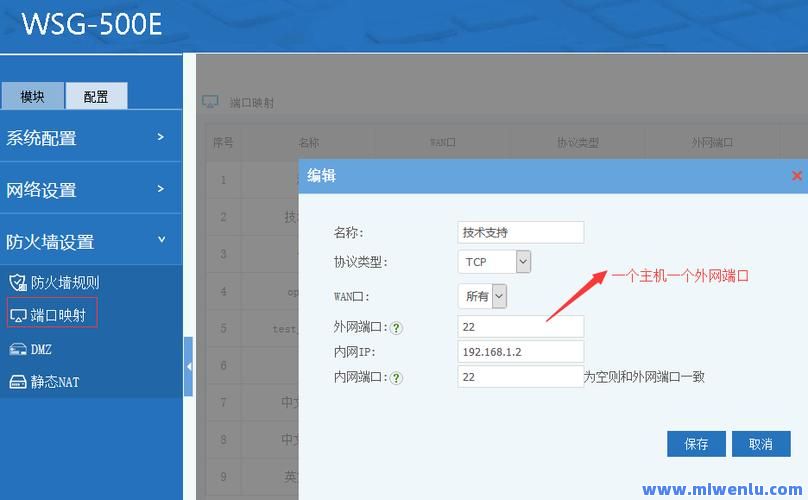Viewport: 808px width, 500px height.
Task: Click the WSG-500E title logo
Action: click(x=92, y=24)
